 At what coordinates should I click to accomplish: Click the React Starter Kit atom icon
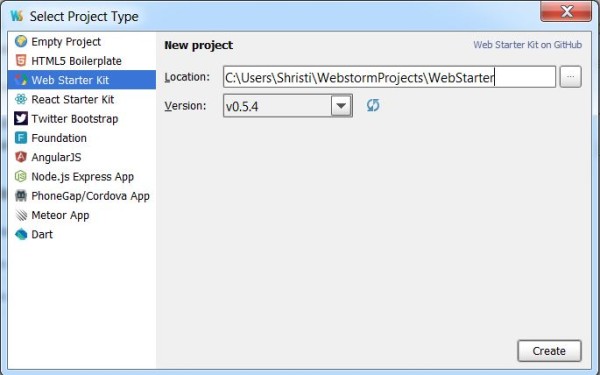pos(21,99)
